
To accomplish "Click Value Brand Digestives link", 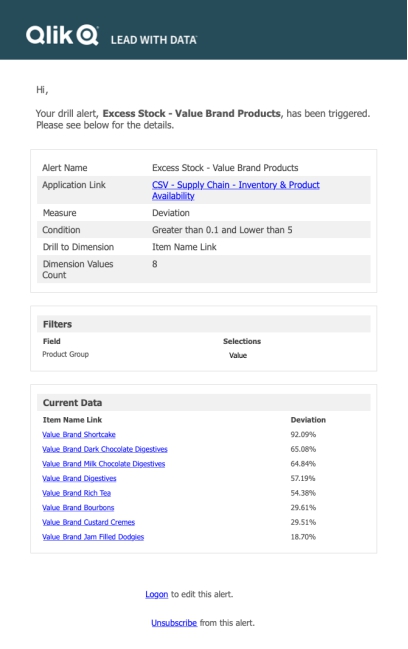I will 79,478.
